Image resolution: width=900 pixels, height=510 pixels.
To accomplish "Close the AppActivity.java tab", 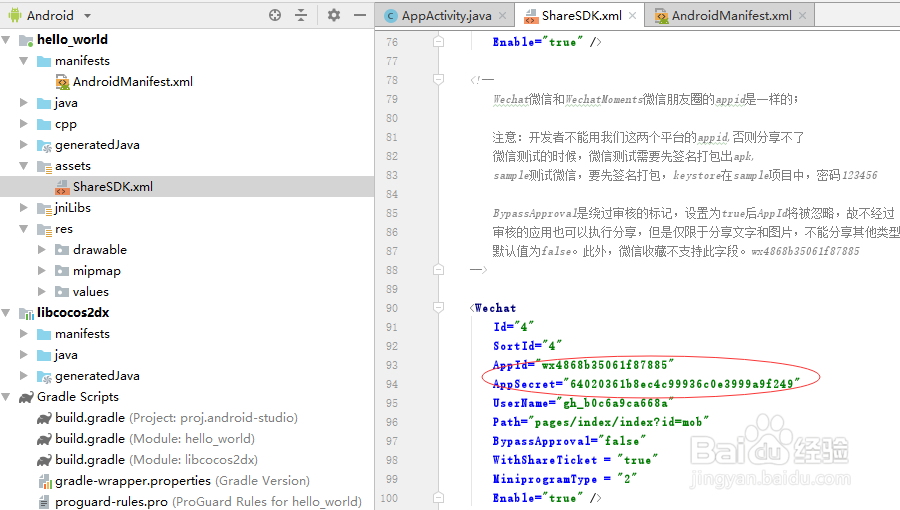I will coord(502,15).
